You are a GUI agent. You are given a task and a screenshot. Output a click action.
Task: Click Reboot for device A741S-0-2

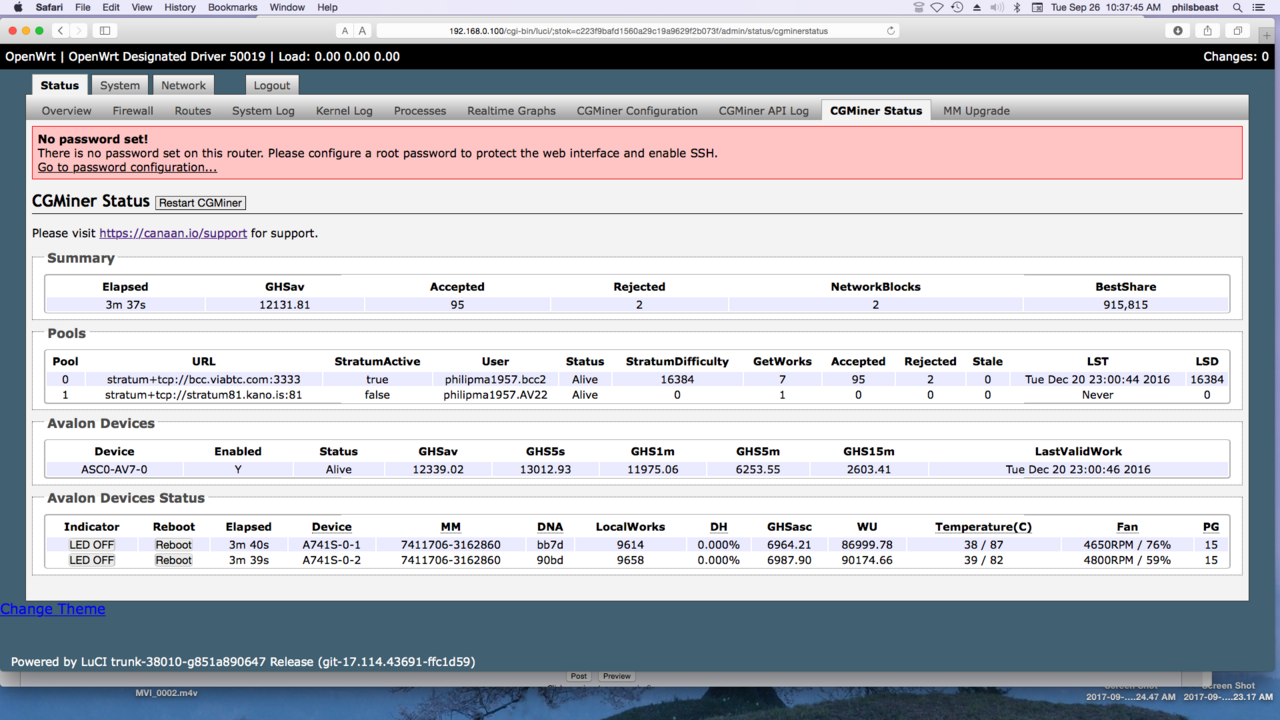(x=173, y=560)
